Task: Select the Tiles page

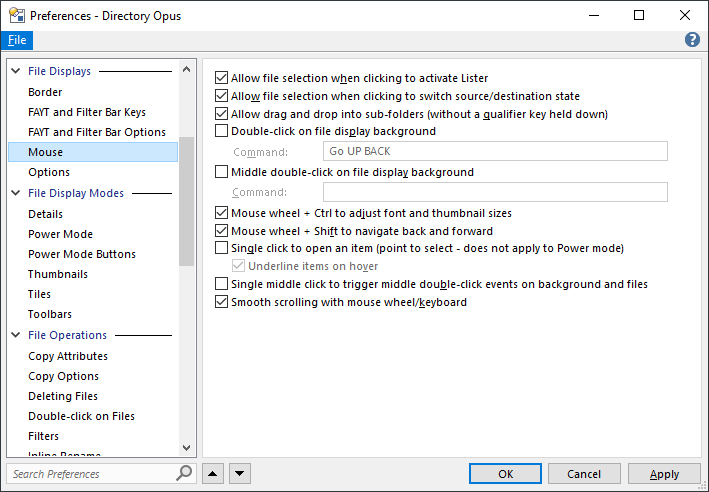Action: 39,294
